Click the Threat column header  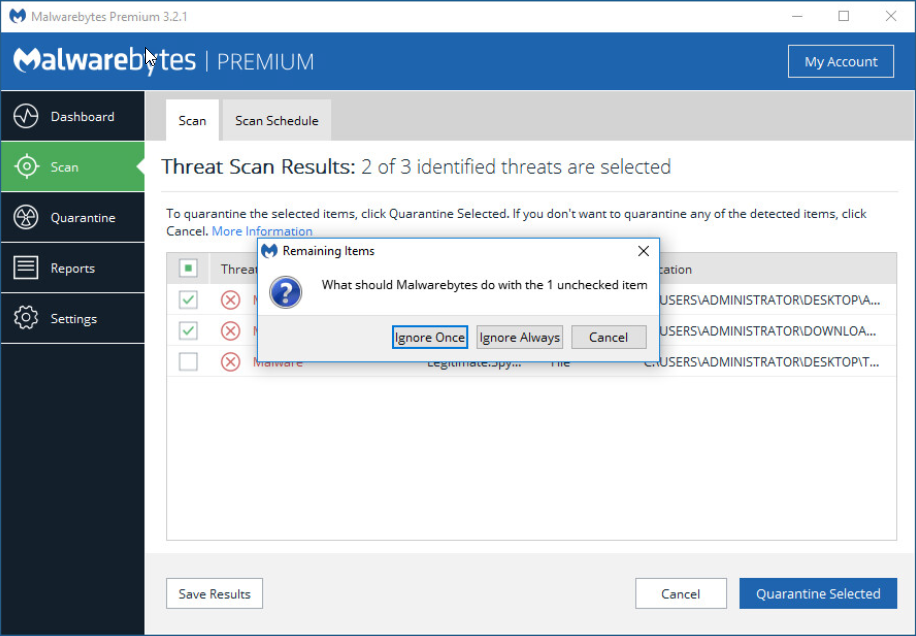pyautogui.click(x=239, y=269)
